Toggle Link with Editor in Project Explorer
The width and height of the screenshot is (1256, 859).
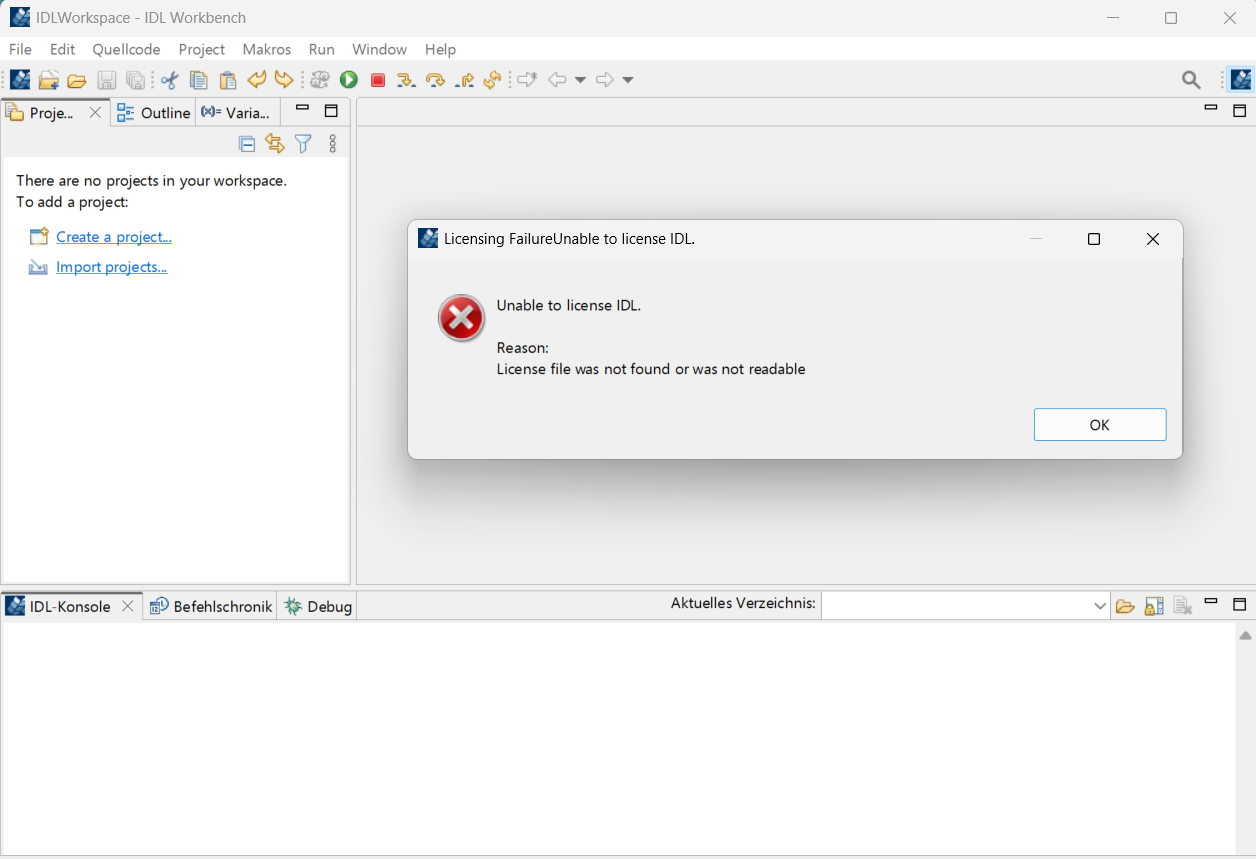click(x=275, y=144)
